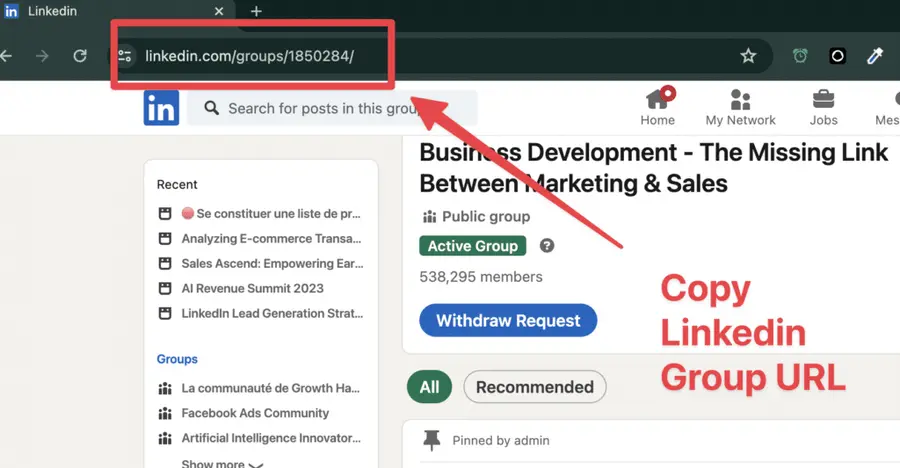
Task: Open LinkedIn Lead Generation Strat... event
Action: pyautogui.click(x=272, y=314)
